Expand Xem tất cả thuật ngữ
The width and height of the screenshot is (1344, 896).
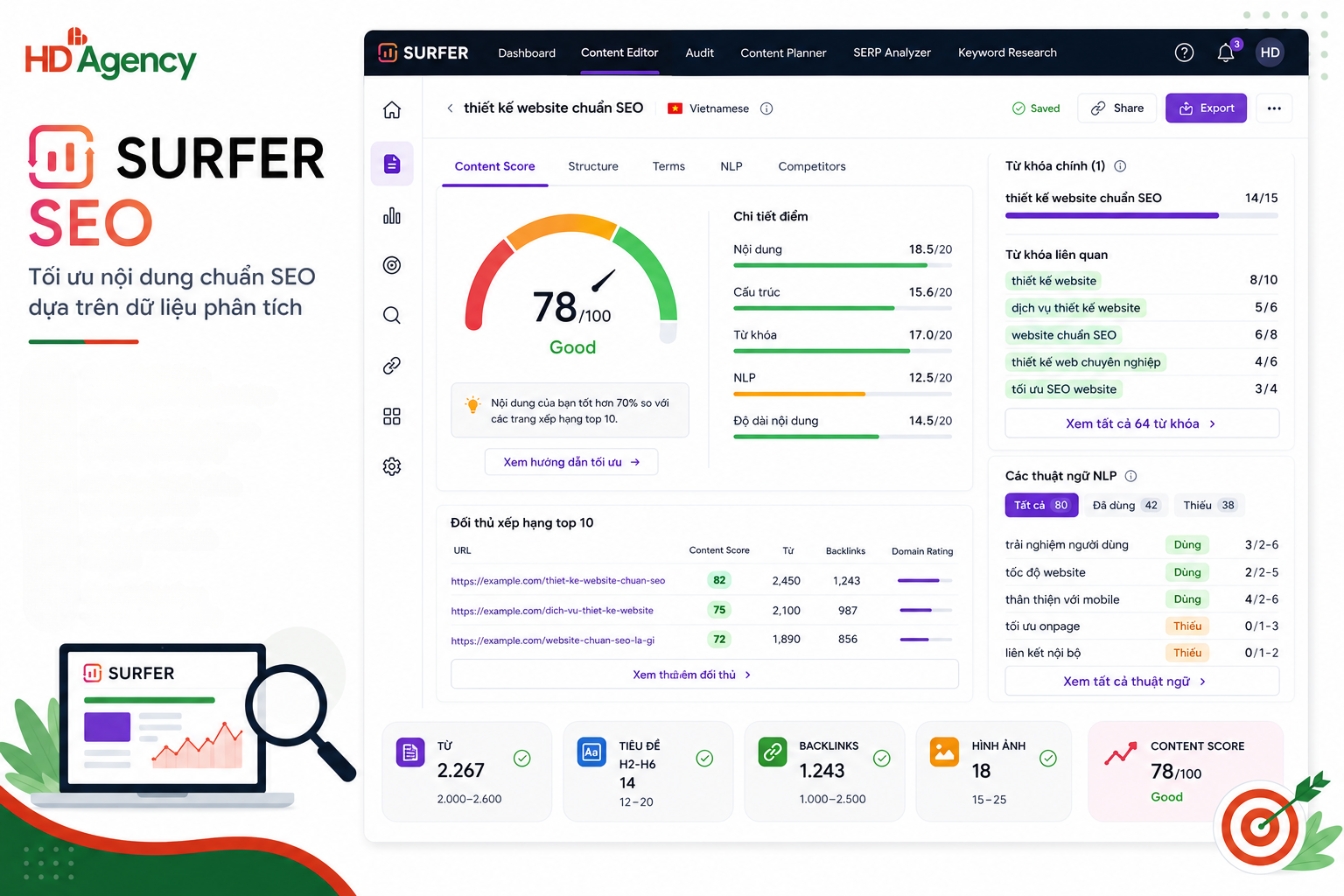(x=1141, y=681)
